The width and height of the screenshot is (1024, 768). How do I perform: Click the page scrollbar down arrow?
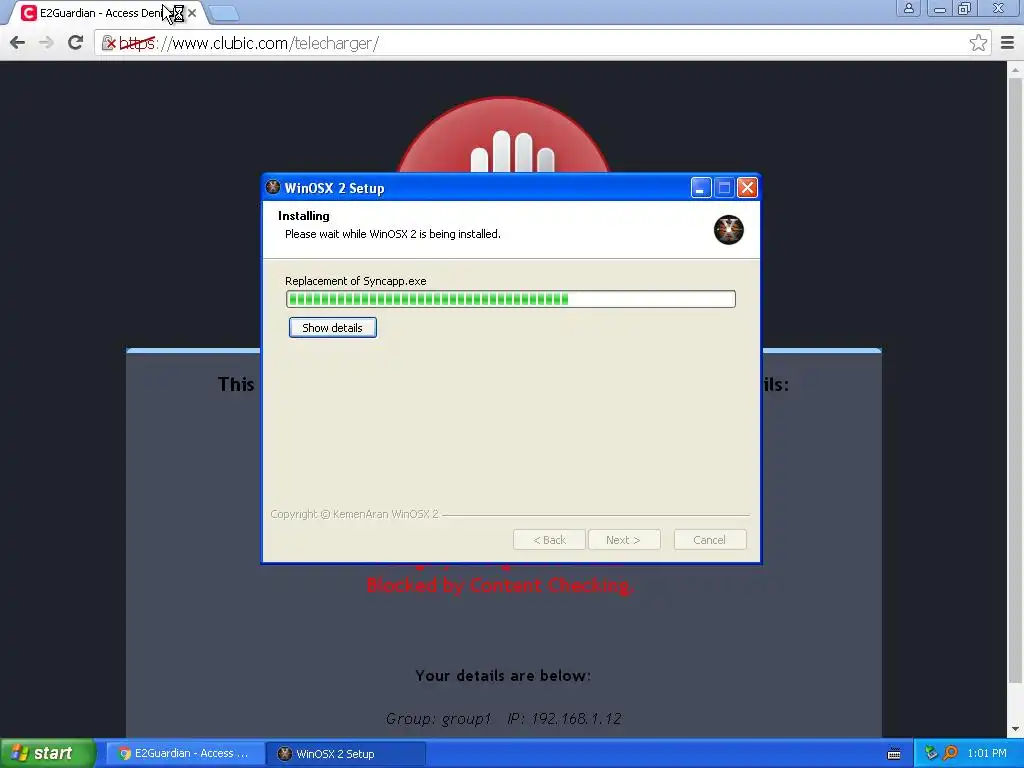pos(1015,729)
